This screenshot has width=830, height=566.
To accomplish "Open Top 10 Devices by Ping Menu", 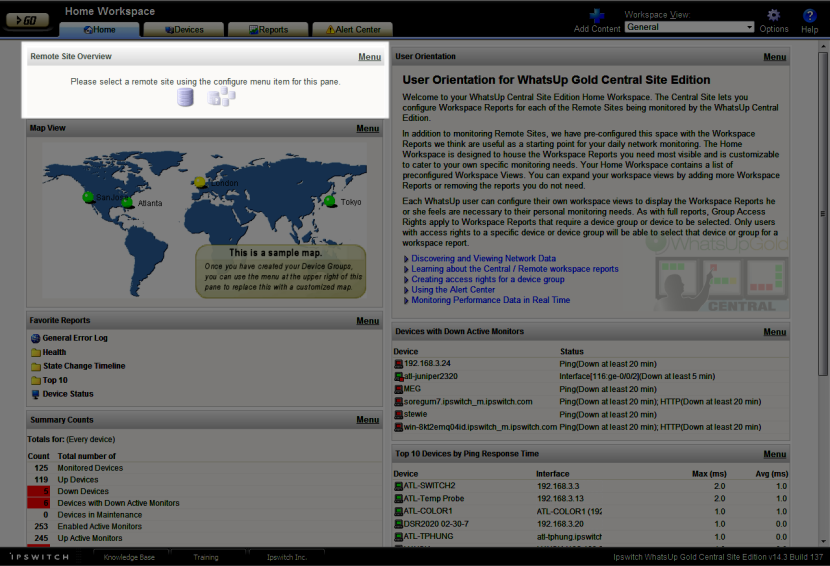I will pos(774,454).
